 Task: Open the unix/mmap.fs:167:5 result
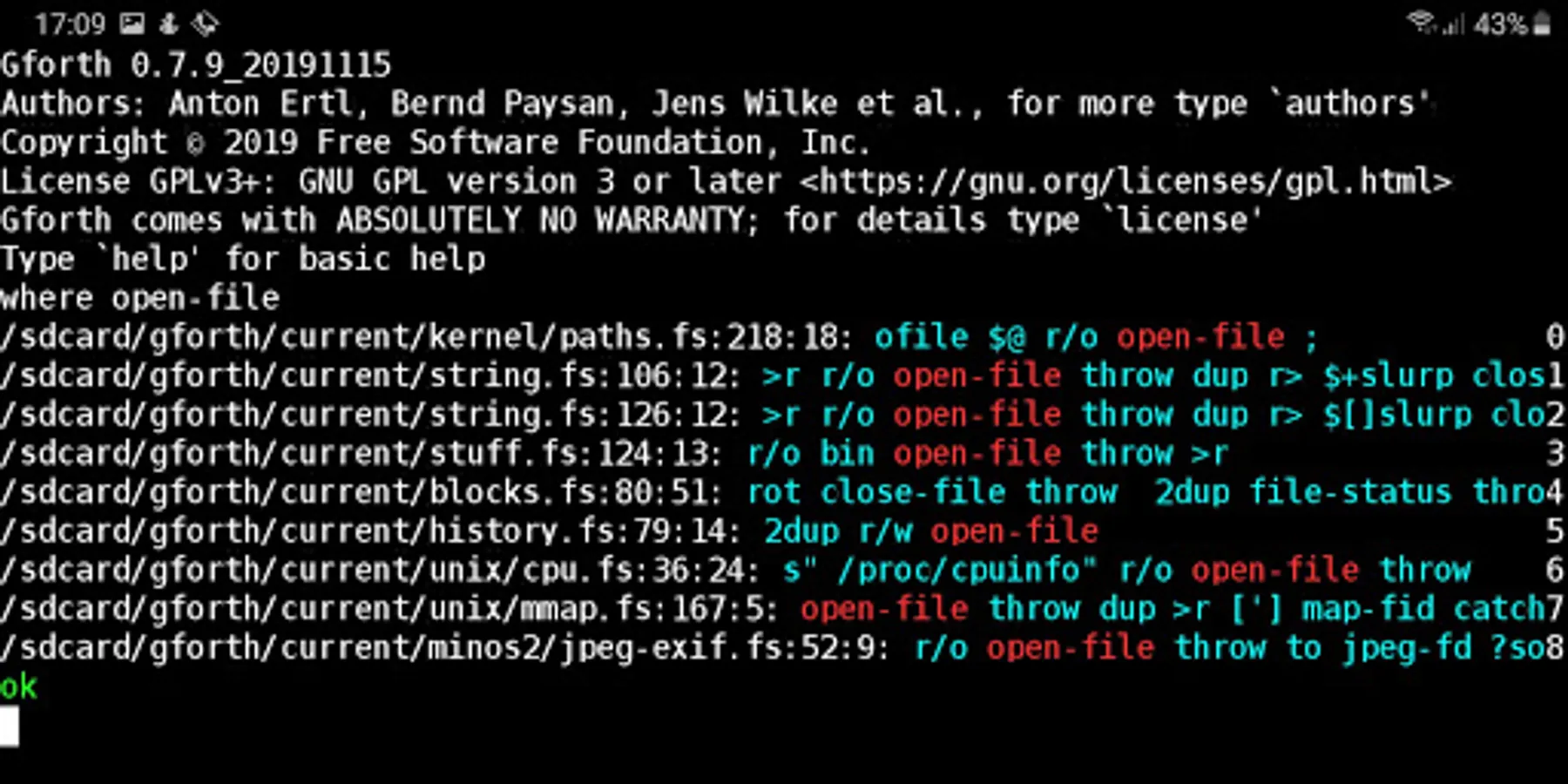tap(784, 609)
